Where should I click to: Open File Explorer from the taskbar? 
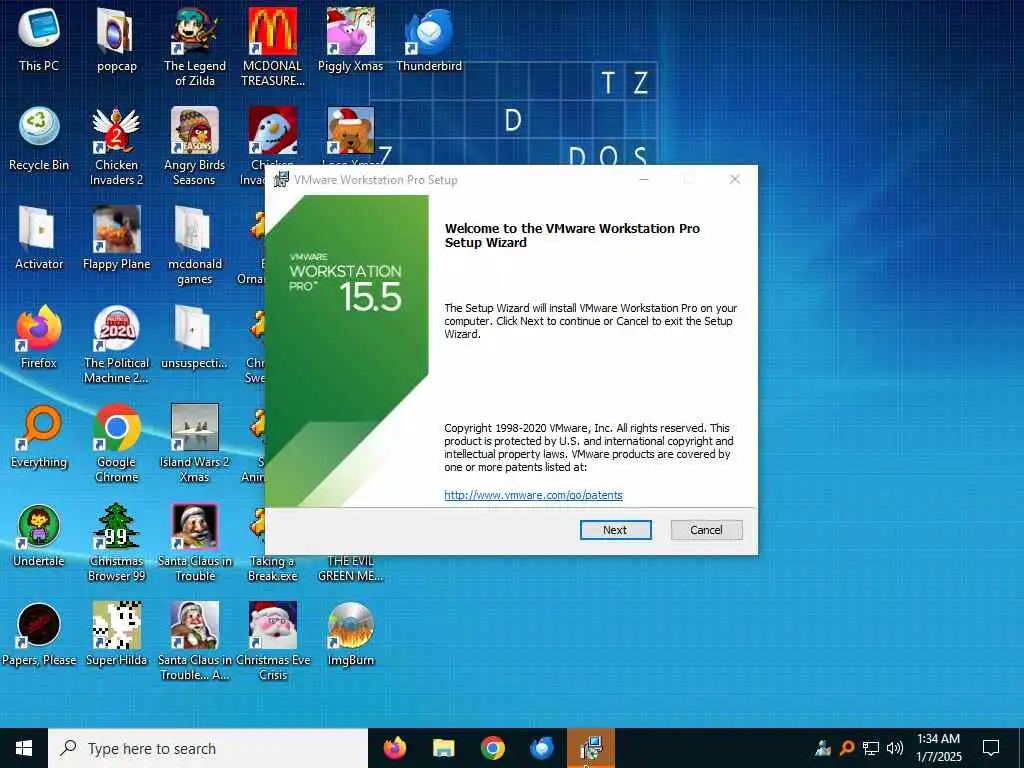point(443,748)
